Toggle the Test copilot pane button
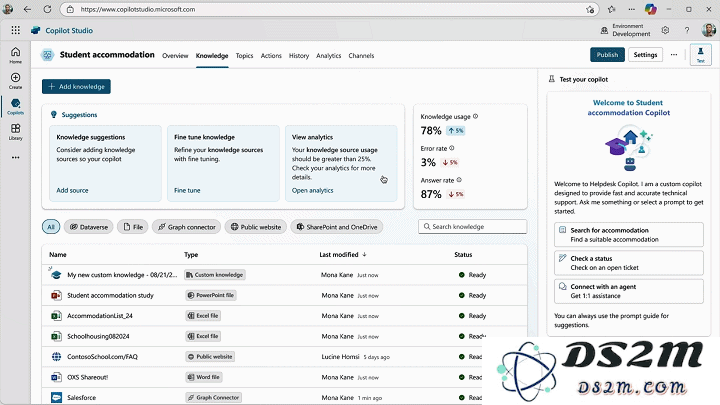 coord(701,55)
